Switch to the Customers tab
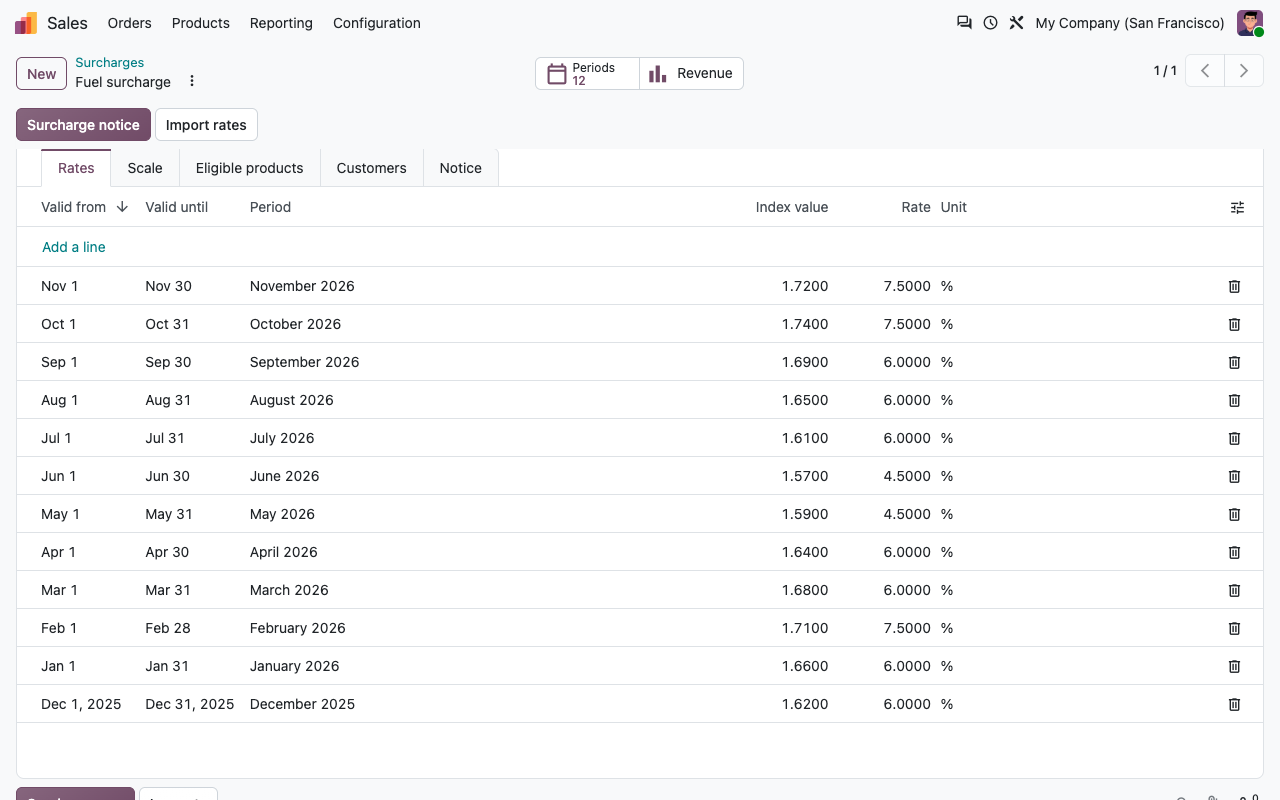1280x800 pixels. click(x=372, y=168)
